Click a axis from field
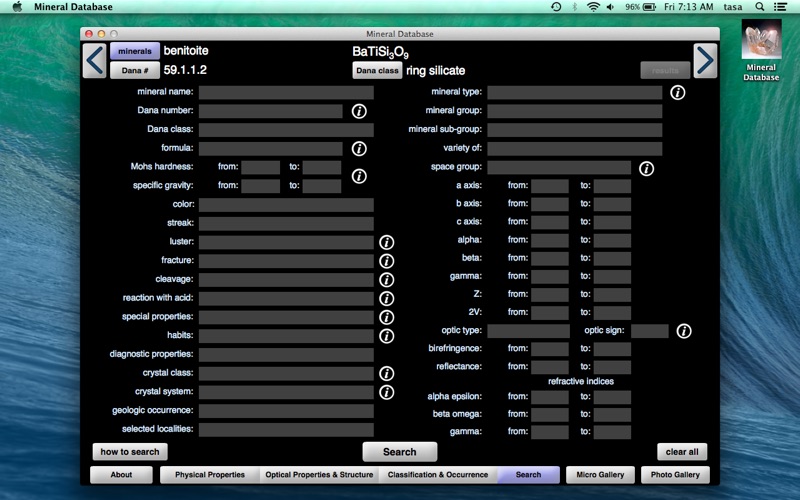 [549, 186]
